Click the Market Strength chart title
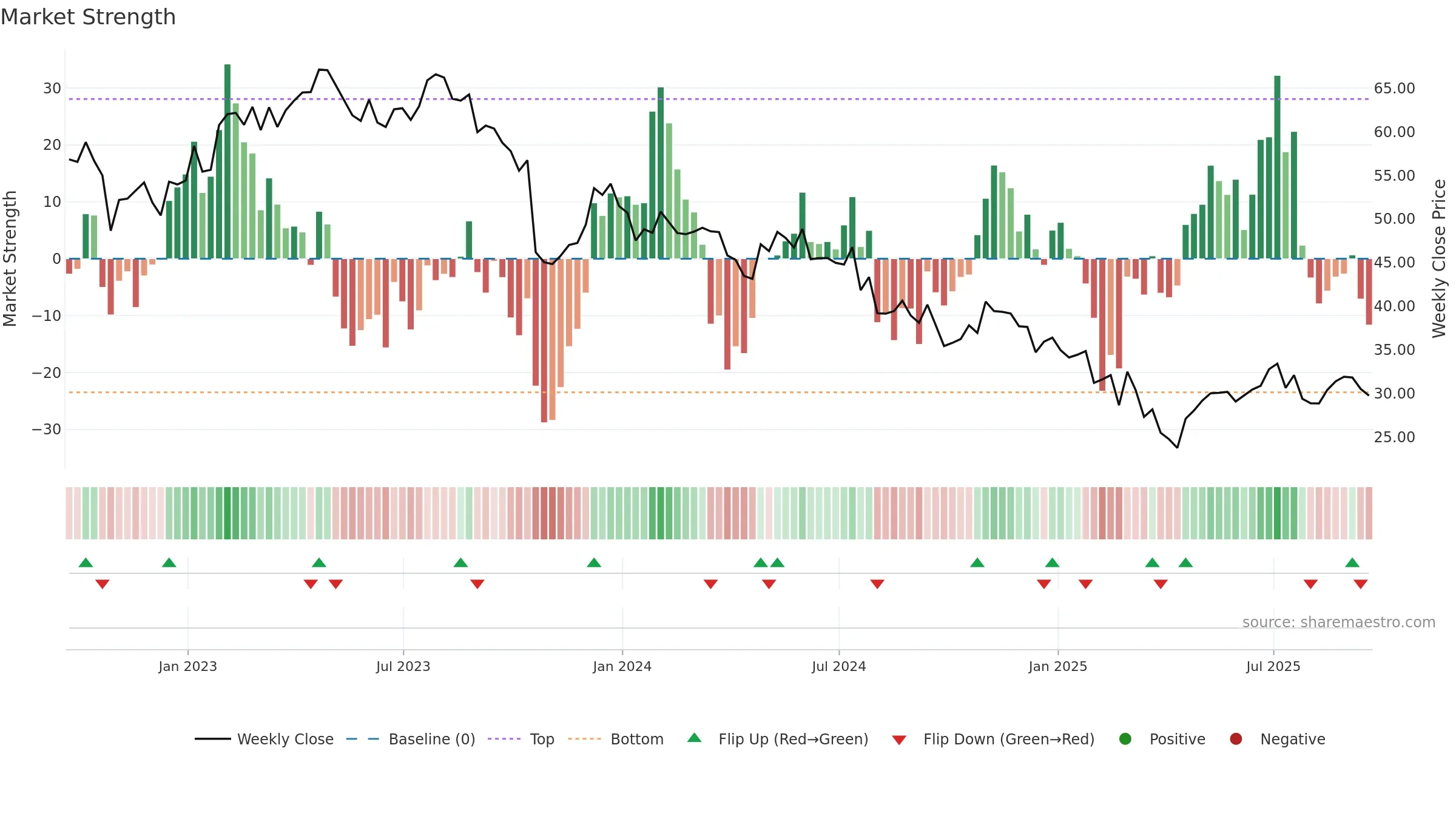This screenshot has width=1456, height=819. 88,17
